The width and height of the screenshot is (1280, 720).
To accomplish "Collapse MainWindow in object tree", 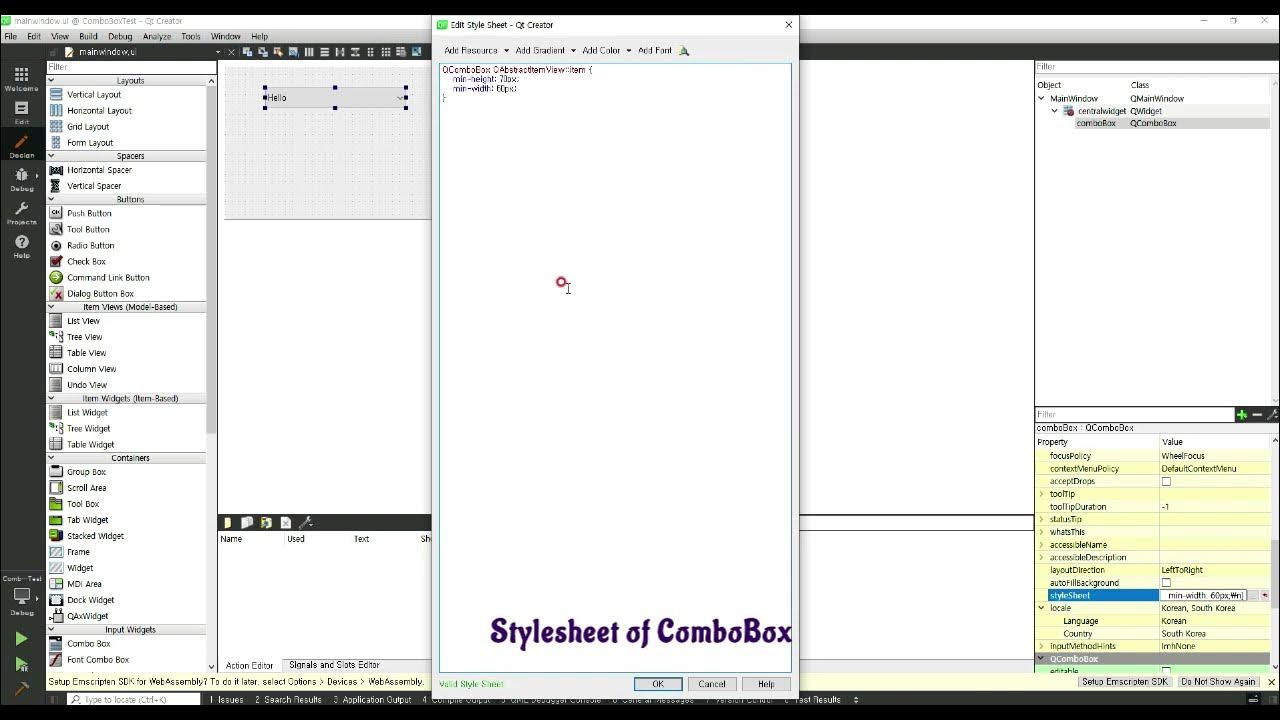I will [1041, 98].
